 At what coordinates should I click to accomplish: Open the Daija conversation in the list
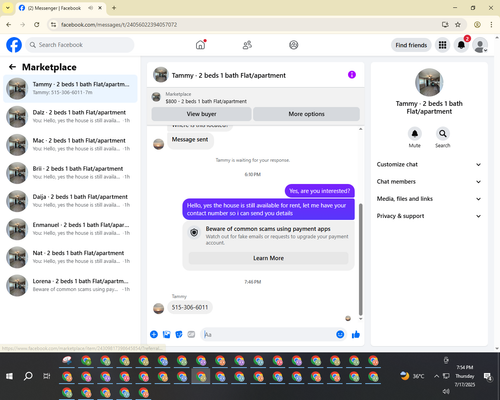tap(70, 201)
